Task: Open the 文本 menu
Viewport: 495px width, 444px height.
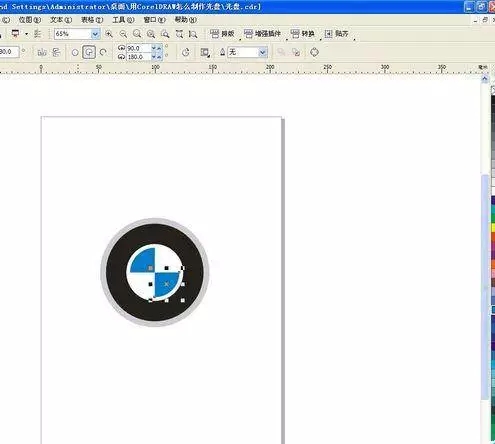Action: click(x=61, y=20)
